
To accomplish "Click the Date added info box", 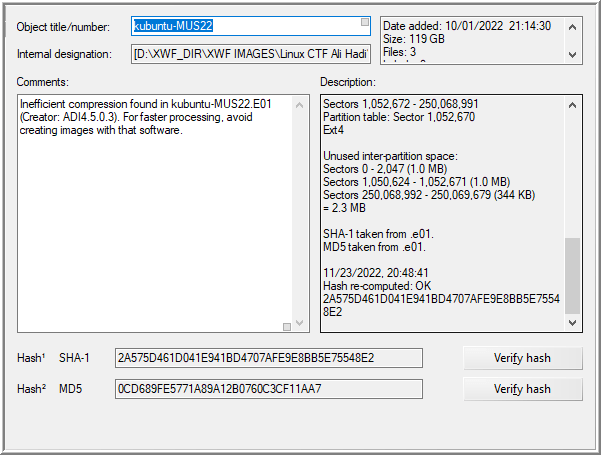I will pos(470,40).
